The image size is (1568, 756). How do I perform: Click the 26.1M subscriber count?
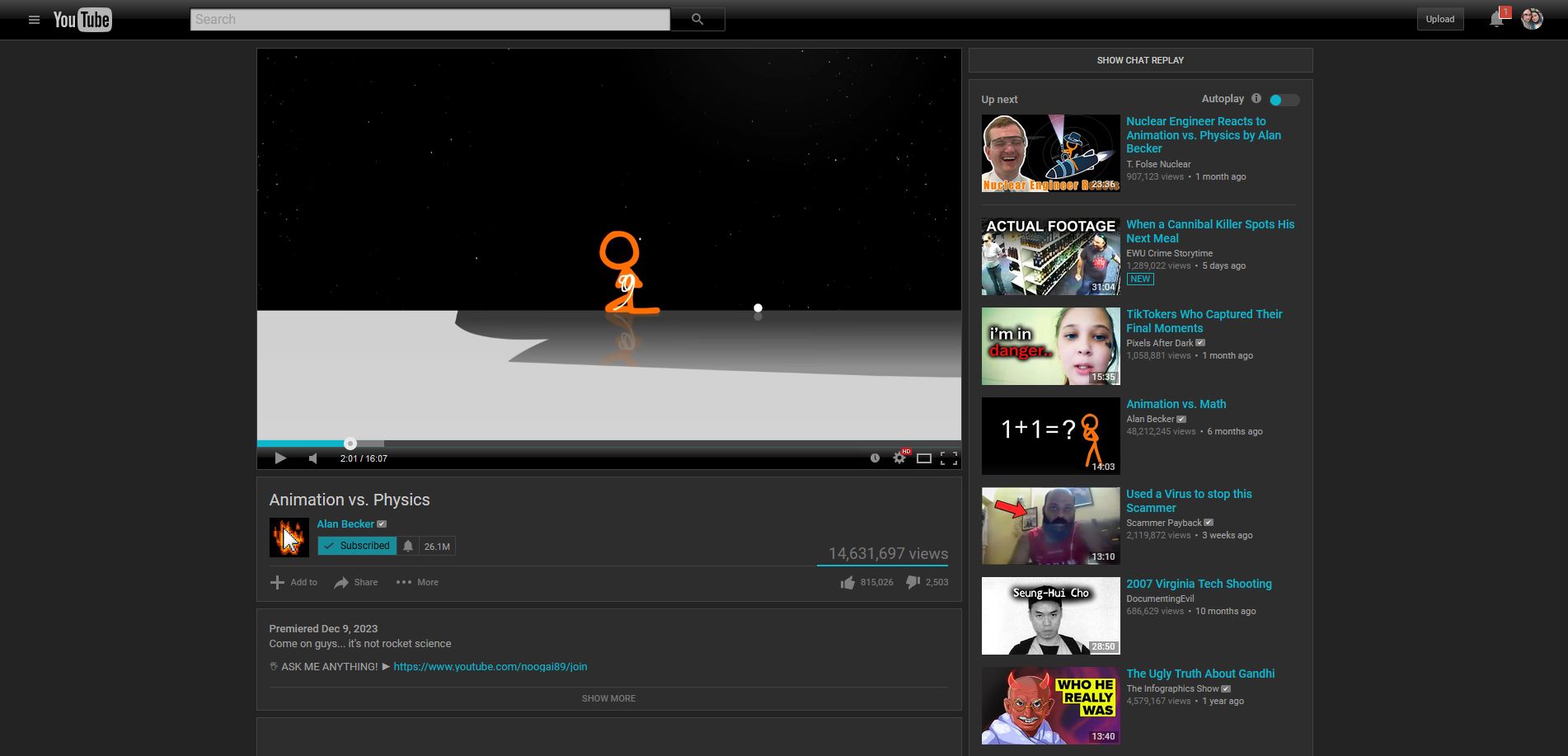[x=437, y=547]
